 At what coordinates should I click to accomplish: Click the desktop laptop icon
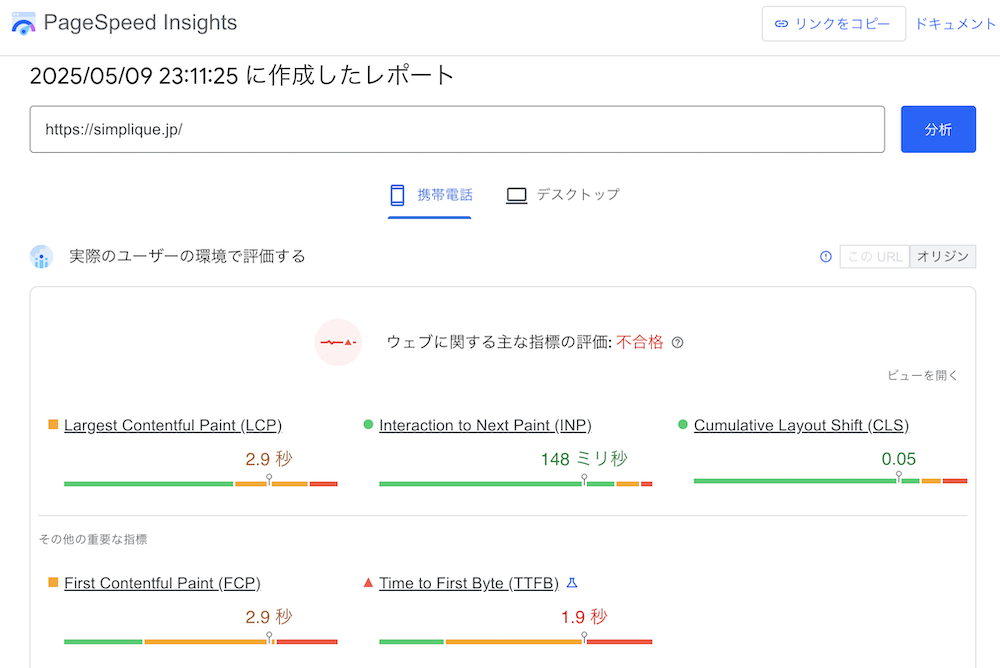pos(517,195)
